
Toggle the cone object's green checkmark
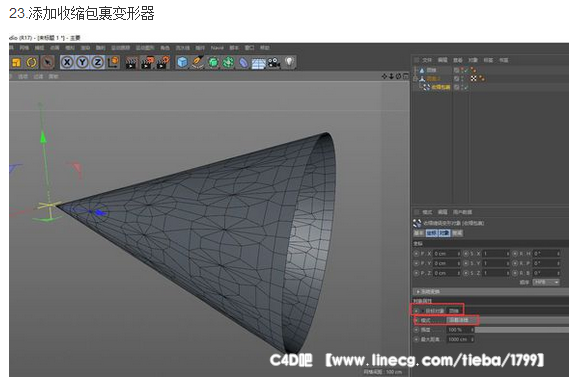coord(466,70)
